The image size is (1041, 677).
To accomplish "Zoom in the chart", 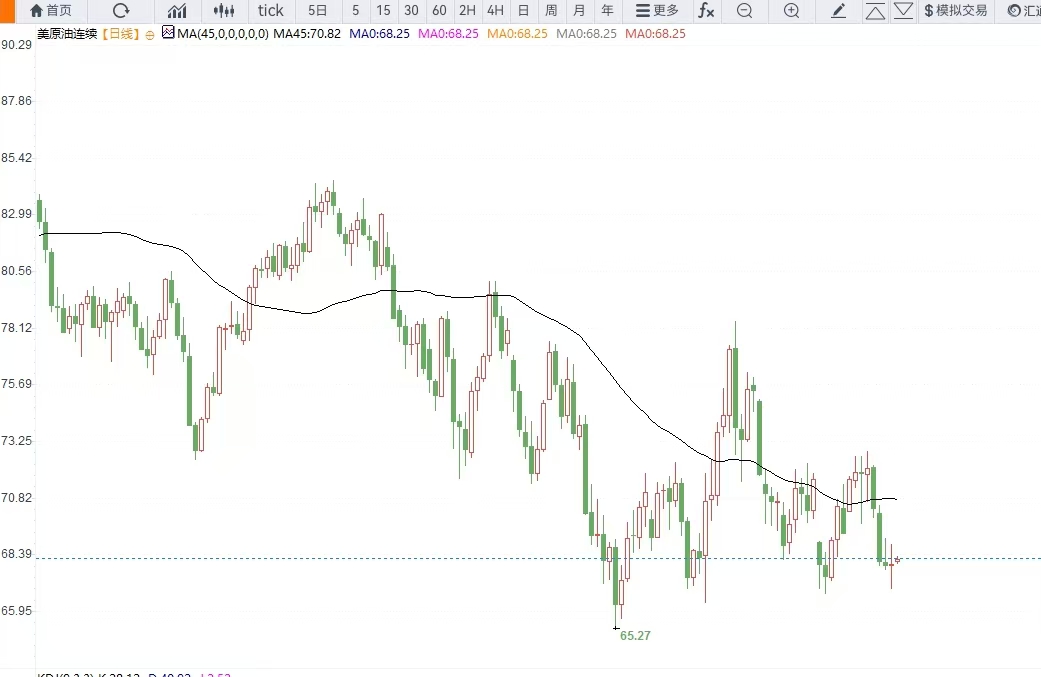I will click(x=791, y=11).
